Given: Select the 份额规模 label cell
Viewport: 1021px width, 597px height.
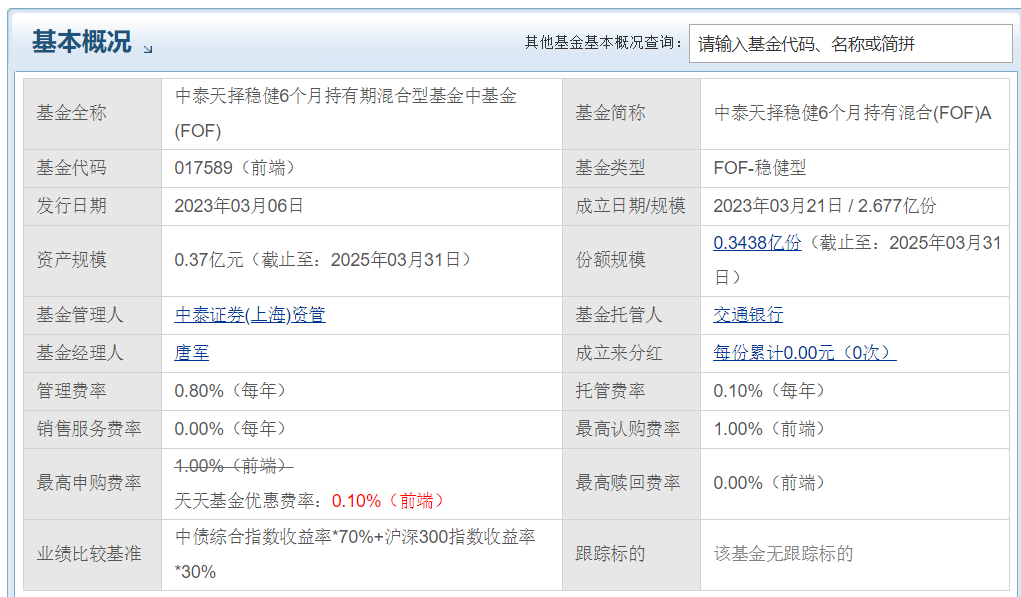Looking at the screenshot, I should click(632, 260).
